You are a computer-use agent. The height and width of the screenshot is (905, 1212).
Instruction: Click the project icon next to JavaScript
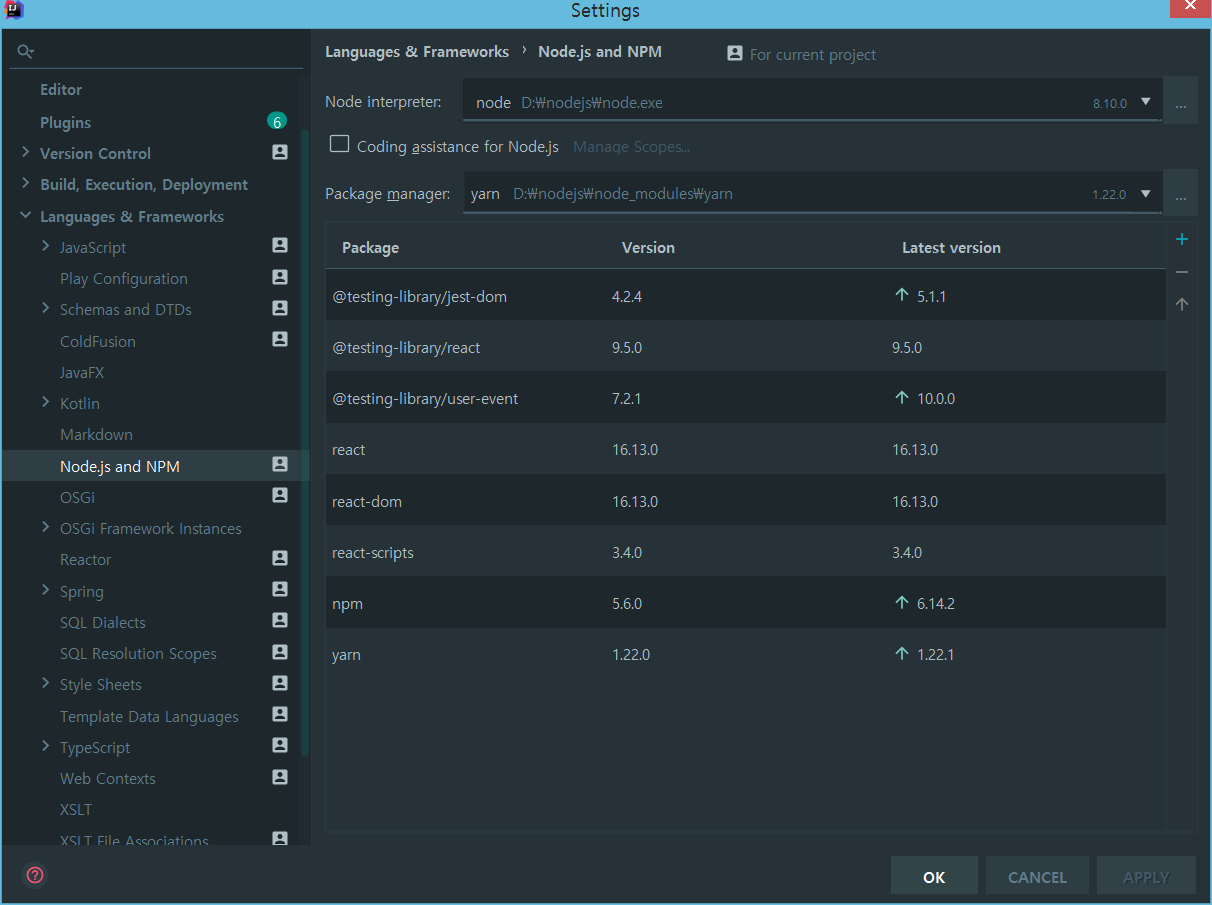coord(280,246)
